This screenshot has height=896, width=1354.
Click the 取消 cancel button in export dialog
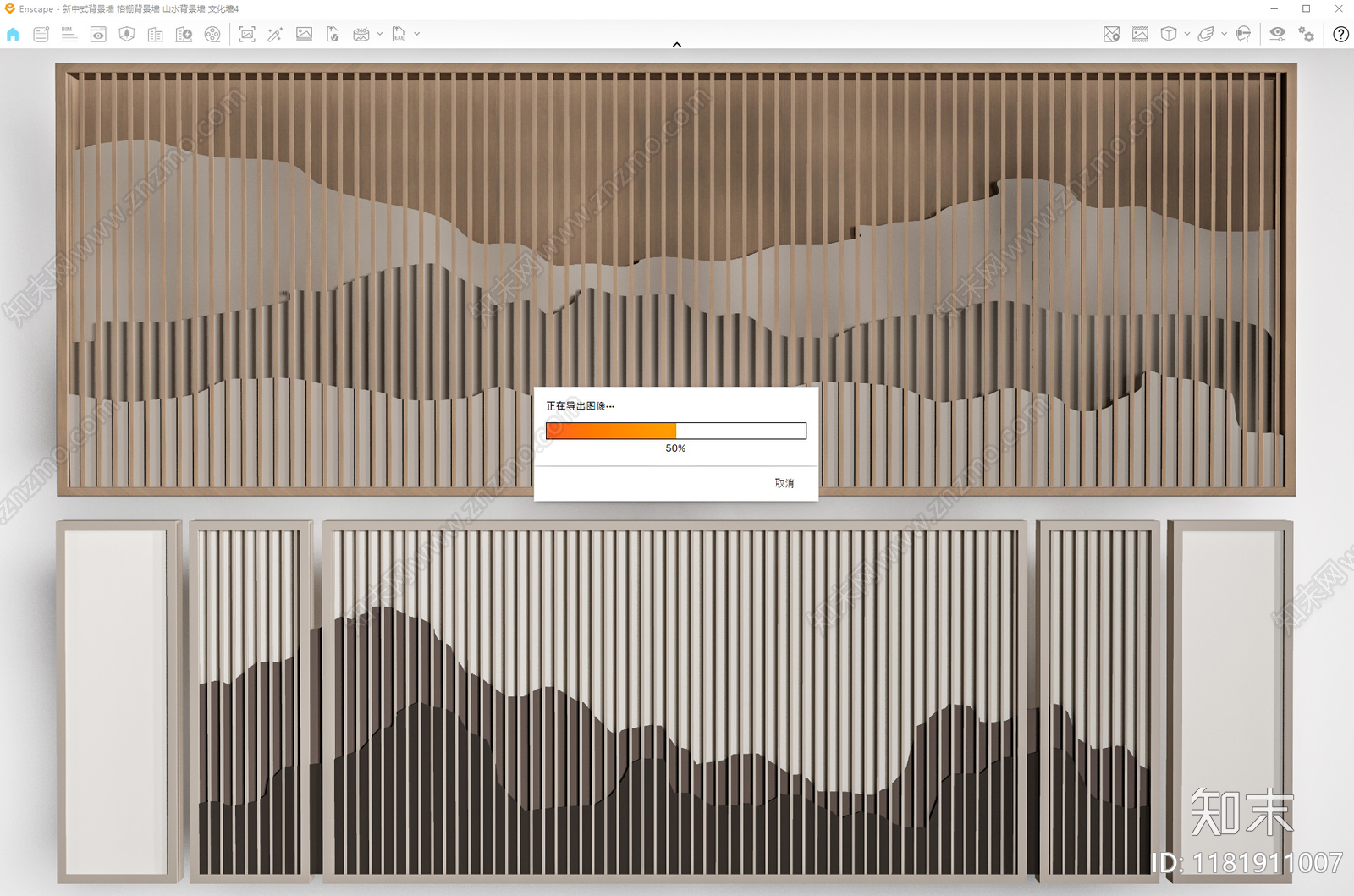784,483
